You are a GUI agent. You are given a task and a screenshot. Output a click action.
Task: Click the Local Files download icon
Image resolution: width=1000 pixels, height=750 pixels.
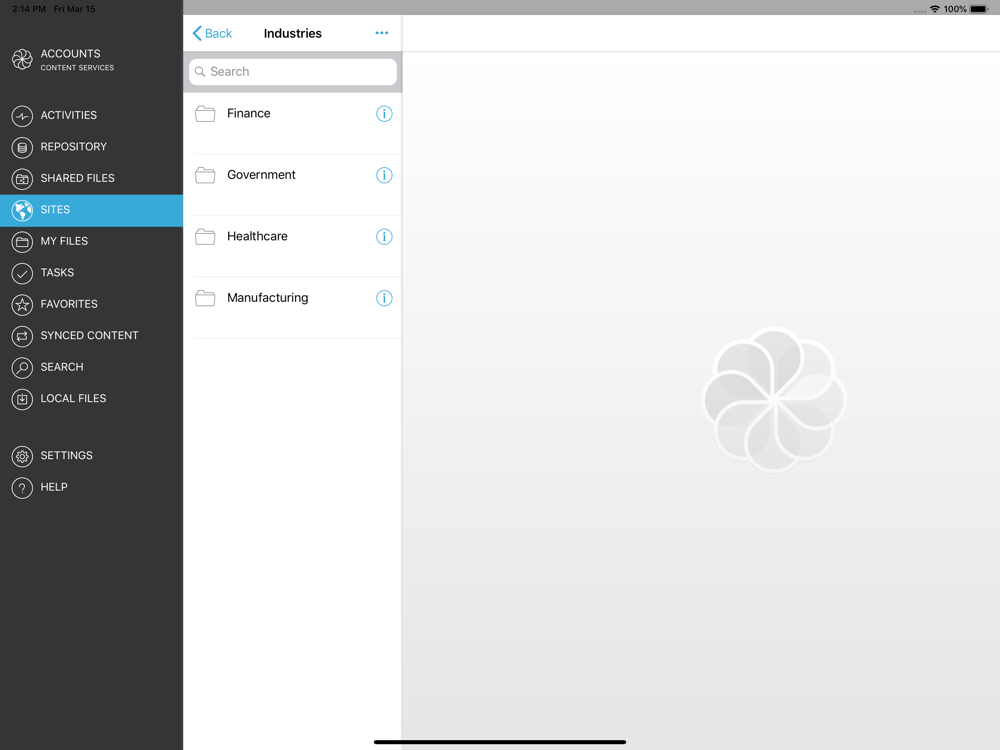[22, 399]
